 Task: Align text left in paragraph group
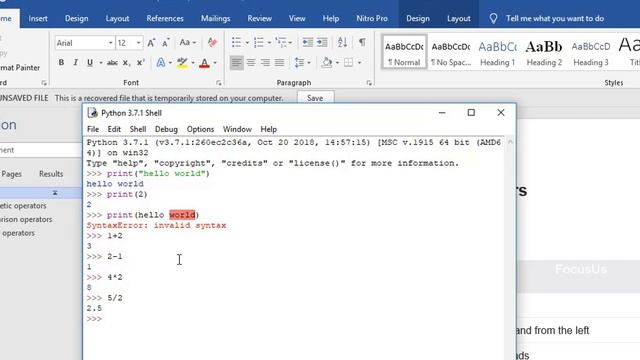[x=236, y=62]
